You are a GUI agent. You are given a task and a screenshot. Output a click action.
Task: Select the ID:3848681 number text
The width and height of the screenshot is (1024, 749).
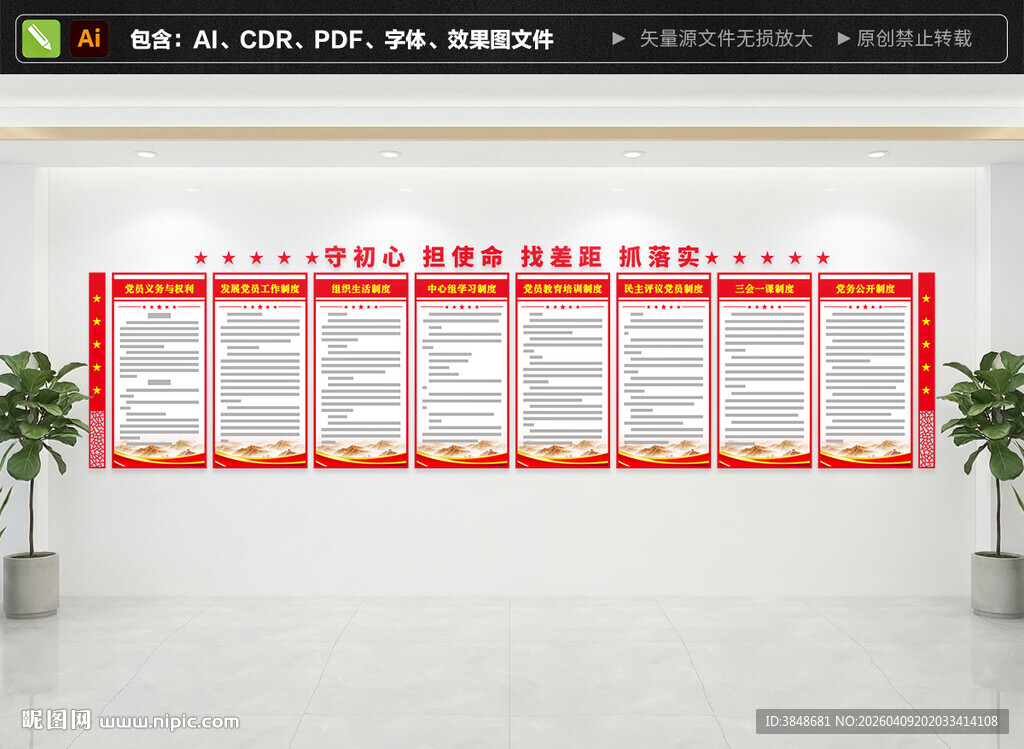click(798, 722)
